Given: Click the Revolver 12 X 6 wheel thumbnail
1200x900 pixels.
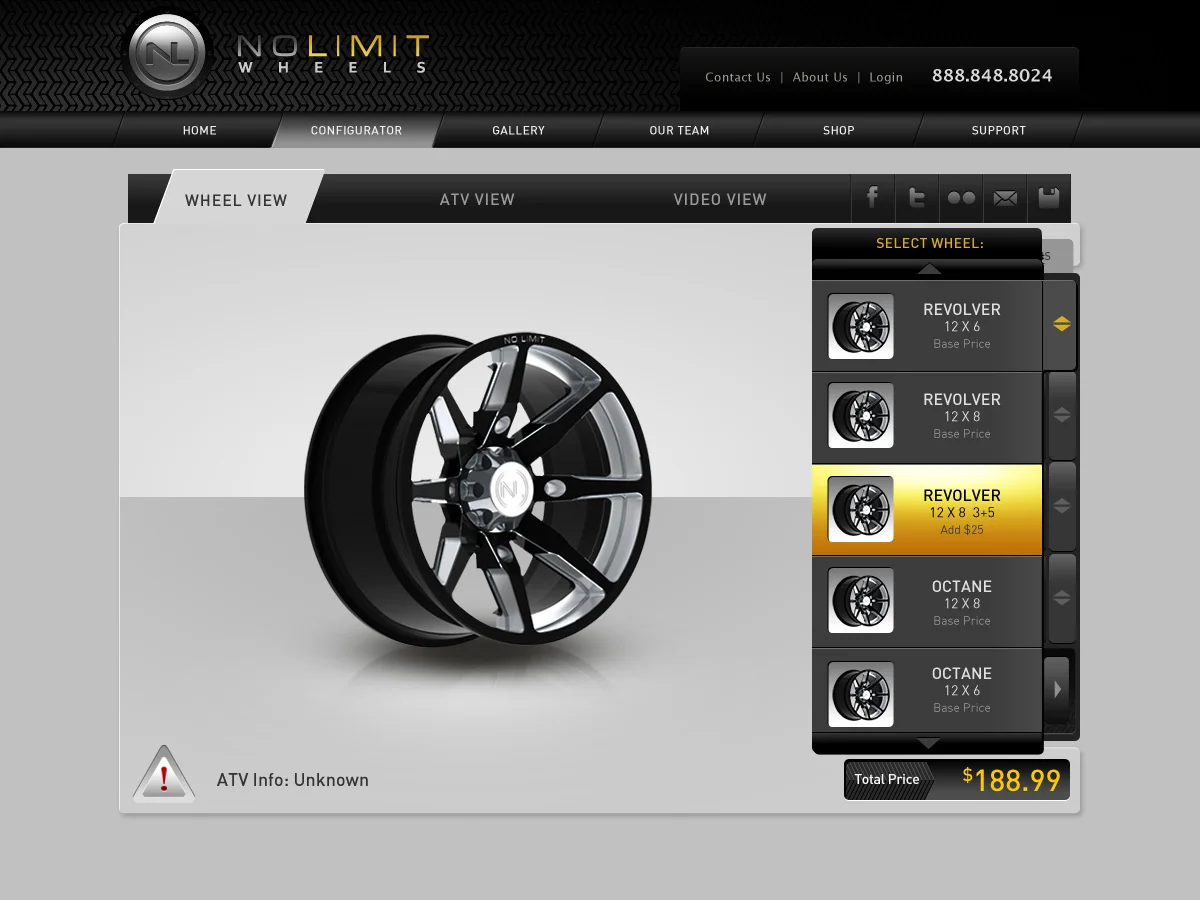Looking at the screenshot, I should coord(861,326).
